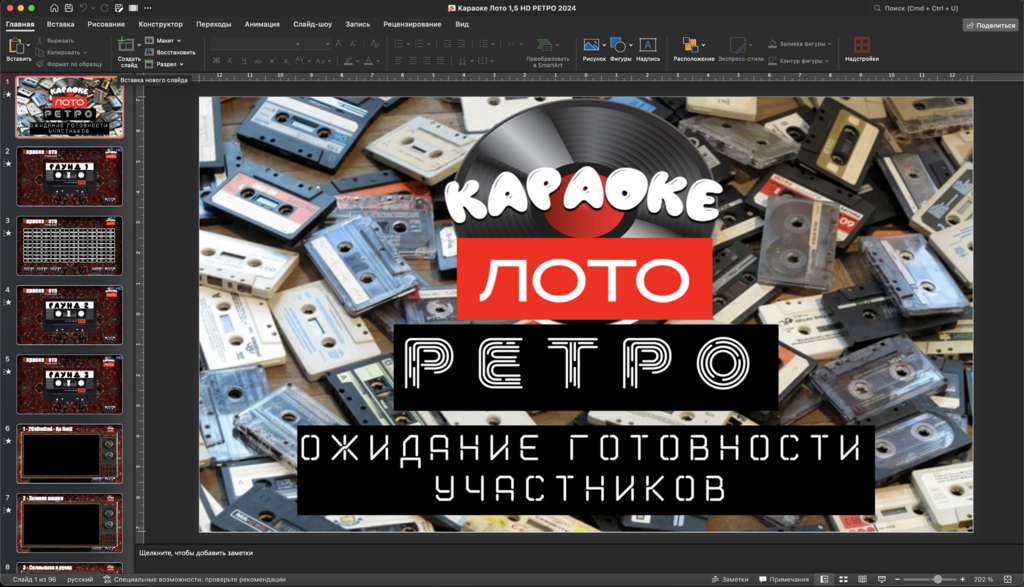The width and height of the screenshot is (1024, 587).
Task: Open the three-dots more commands menu
Action: click(x=148, y=8)
